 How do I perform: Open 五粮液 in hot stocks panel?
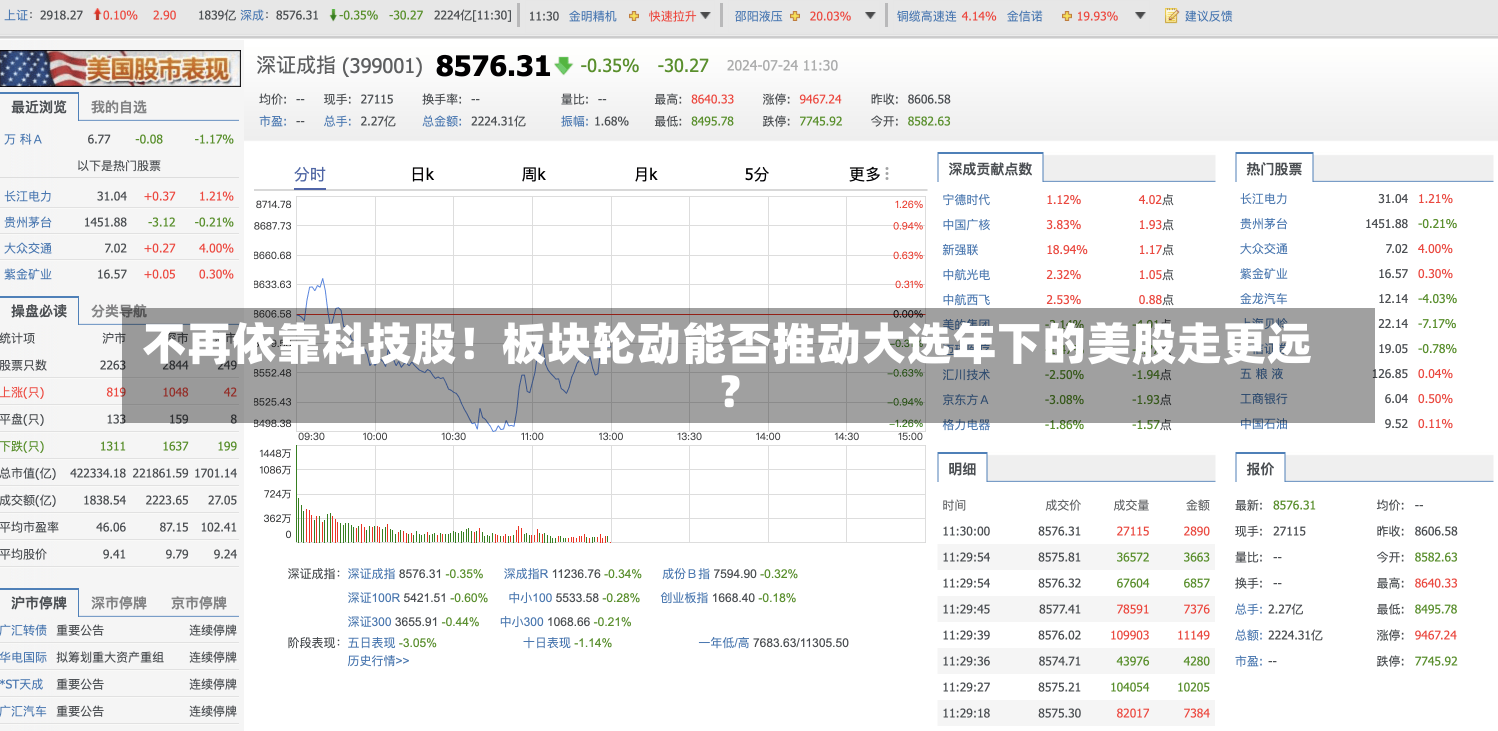click(1262, 373)
